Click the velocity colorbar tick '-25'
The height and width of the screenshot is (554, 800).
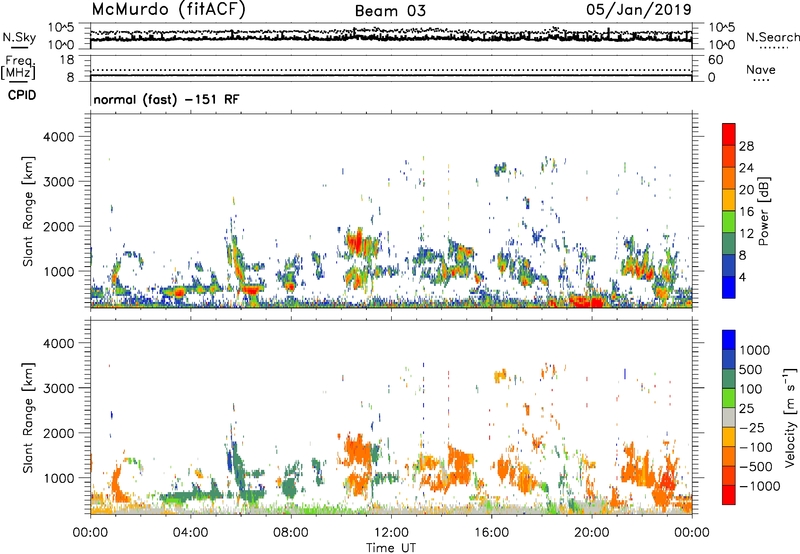pyautogui.click(x=752, y=427)
